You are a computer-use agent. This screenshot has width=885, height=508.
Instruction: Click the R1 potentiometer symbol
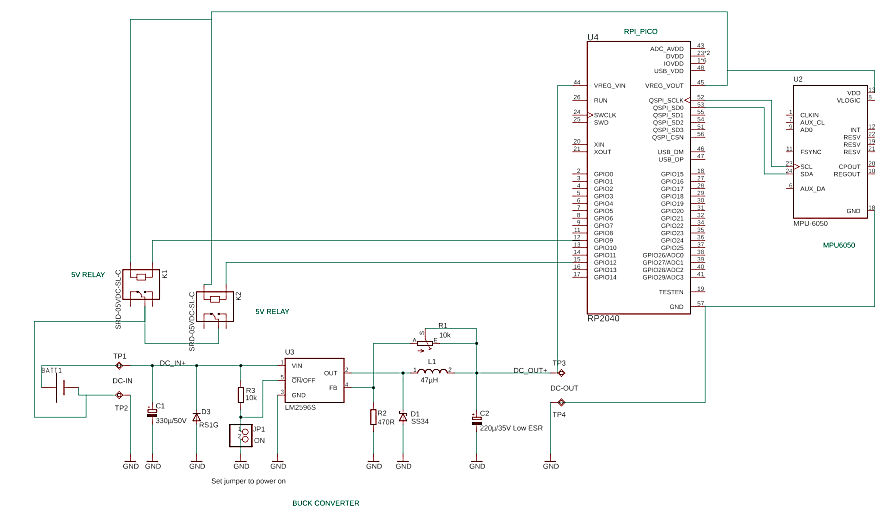click(426, 343)
